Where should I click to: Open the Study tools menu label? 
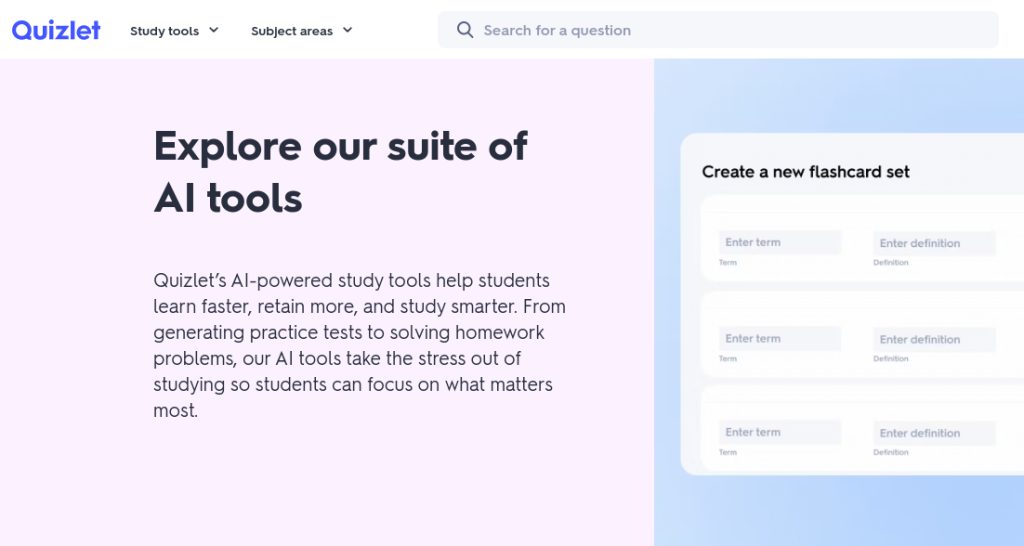point(164,31)
